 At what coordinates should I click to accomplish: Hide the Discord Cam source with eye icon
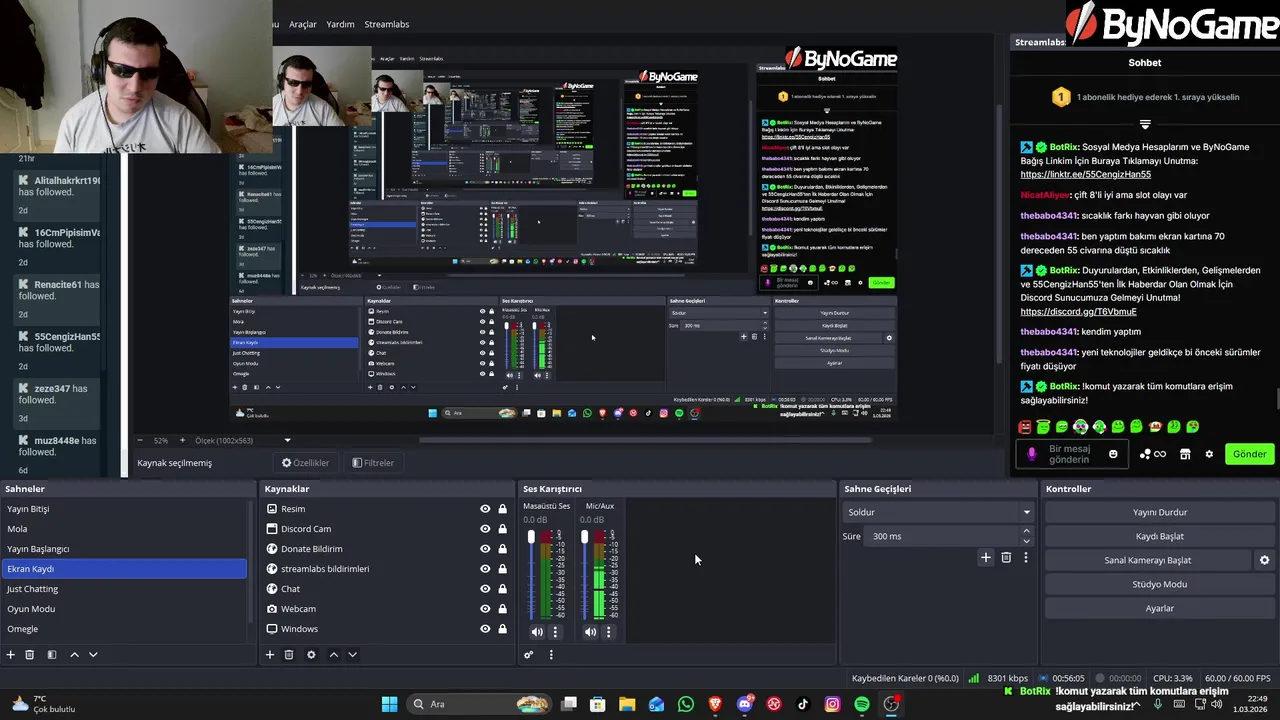(x=485, y=529)
